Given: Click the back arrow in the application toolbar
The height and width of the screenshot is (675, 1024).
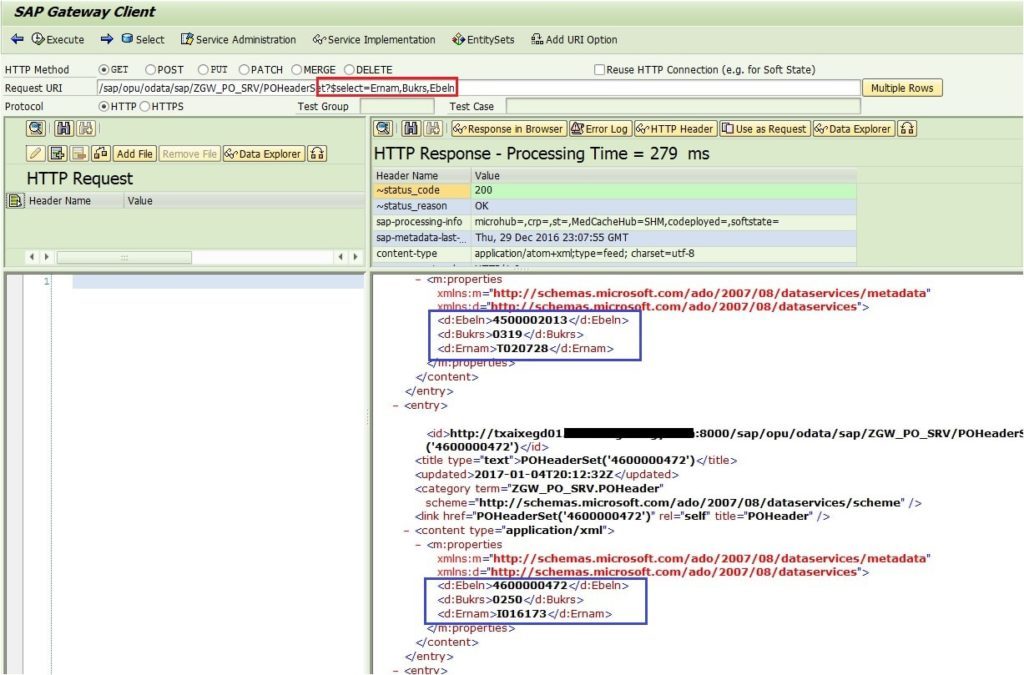Looking at the screenshot, I should tap(17, 39).
